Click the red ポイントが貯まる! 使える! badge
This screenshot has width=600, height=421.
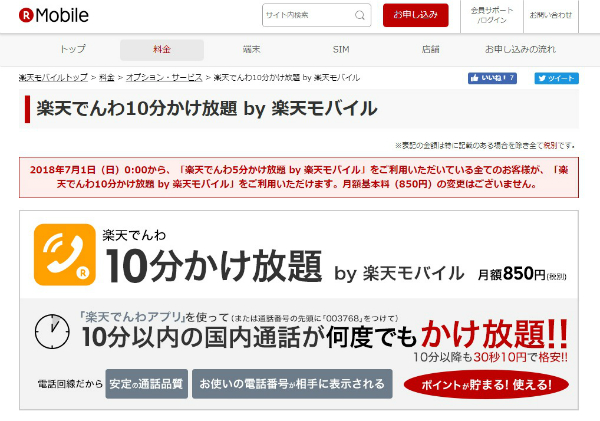pyautogui.click(x=486, y=385)
